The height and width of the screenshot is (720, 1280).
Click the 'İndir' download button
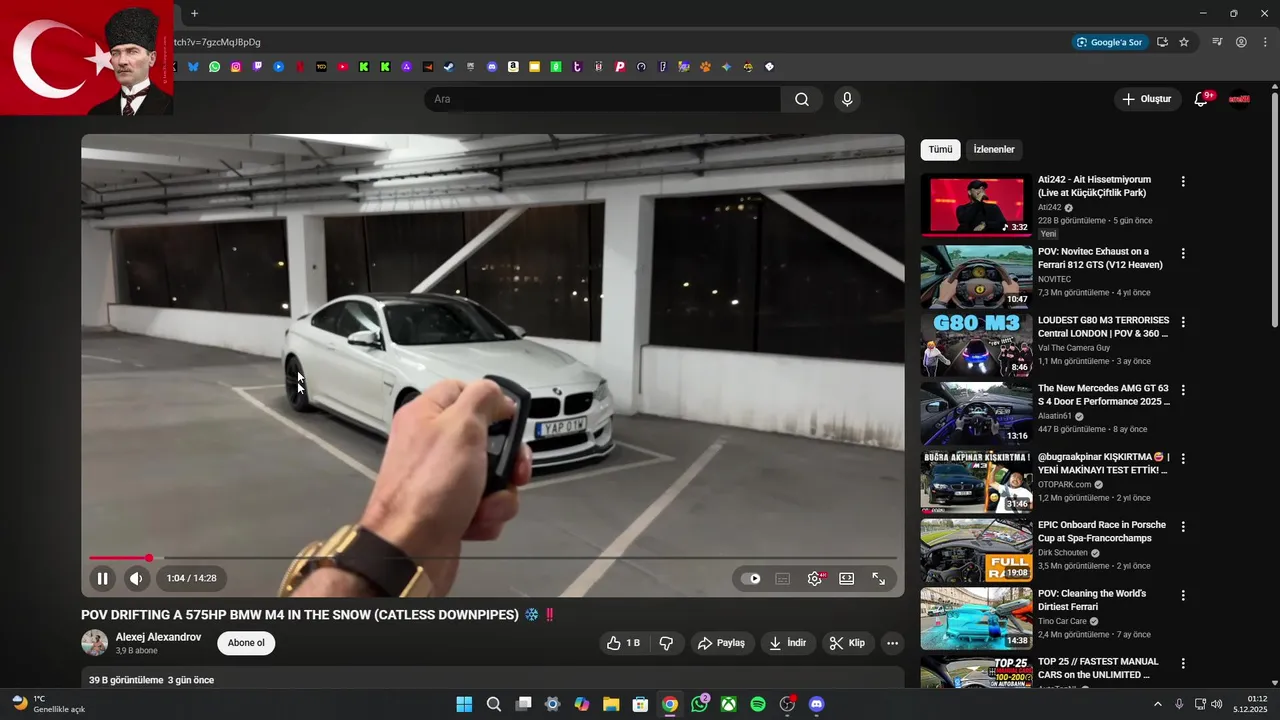(x=787, y=643)
